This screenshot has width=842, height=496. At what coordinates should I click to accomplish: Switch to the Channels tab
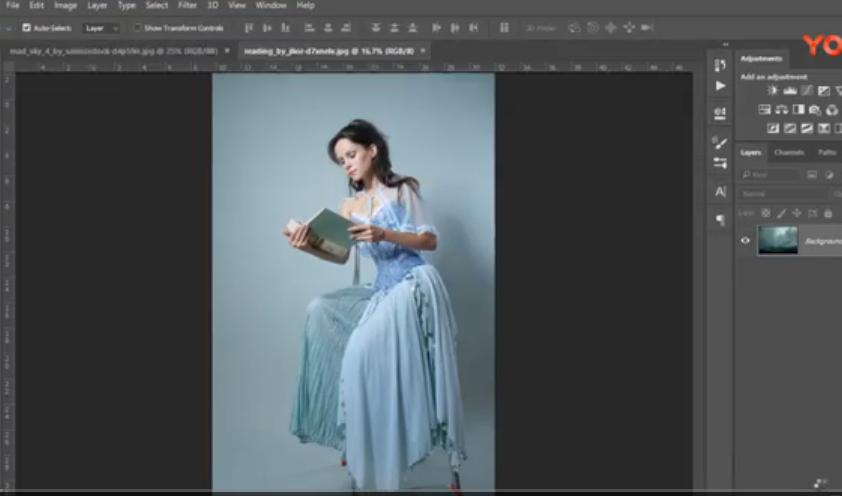click(789, 152)
